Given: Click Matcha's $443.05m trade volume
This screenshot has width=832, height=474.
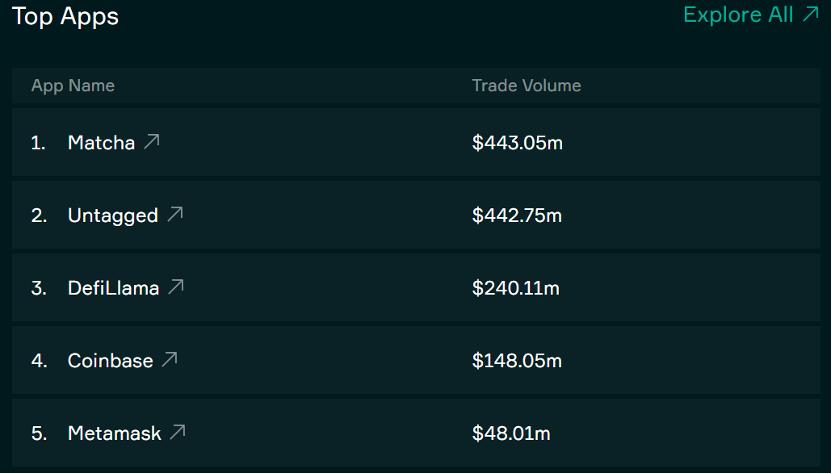Looking at the screenshot, I should pos(517,143).
